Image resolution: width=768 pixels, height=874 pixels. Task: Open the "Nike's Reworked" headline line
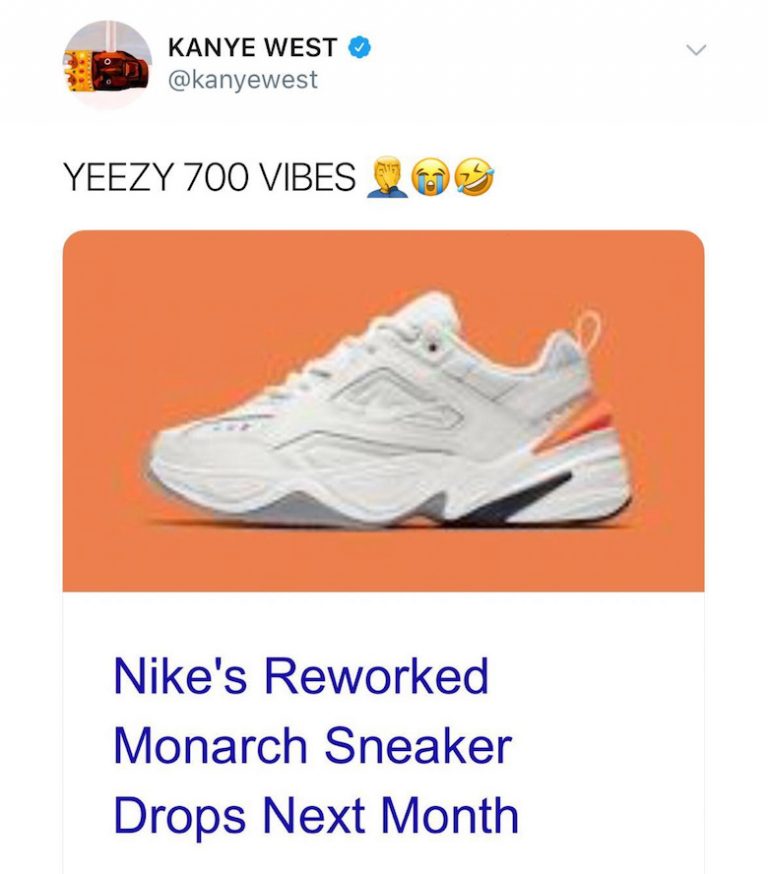[x=300, y=677]
